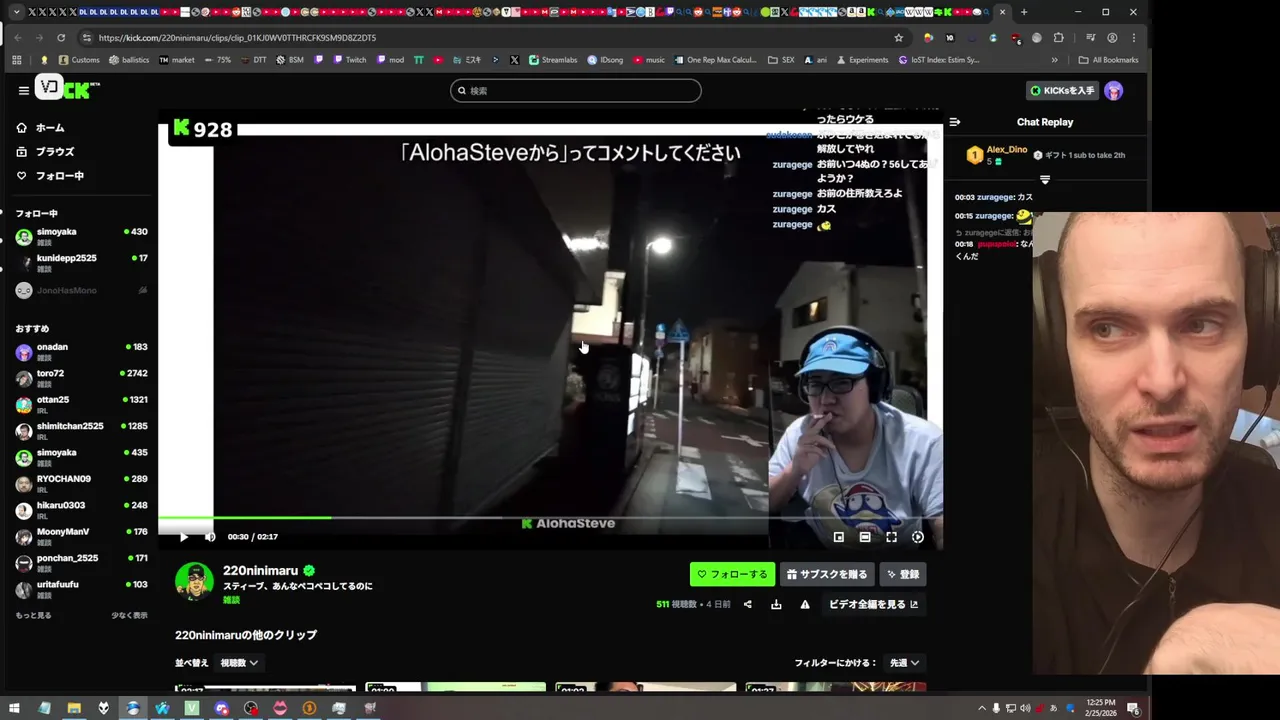Open the browser extensions puzzle icon

click(x=1059, y=38)
